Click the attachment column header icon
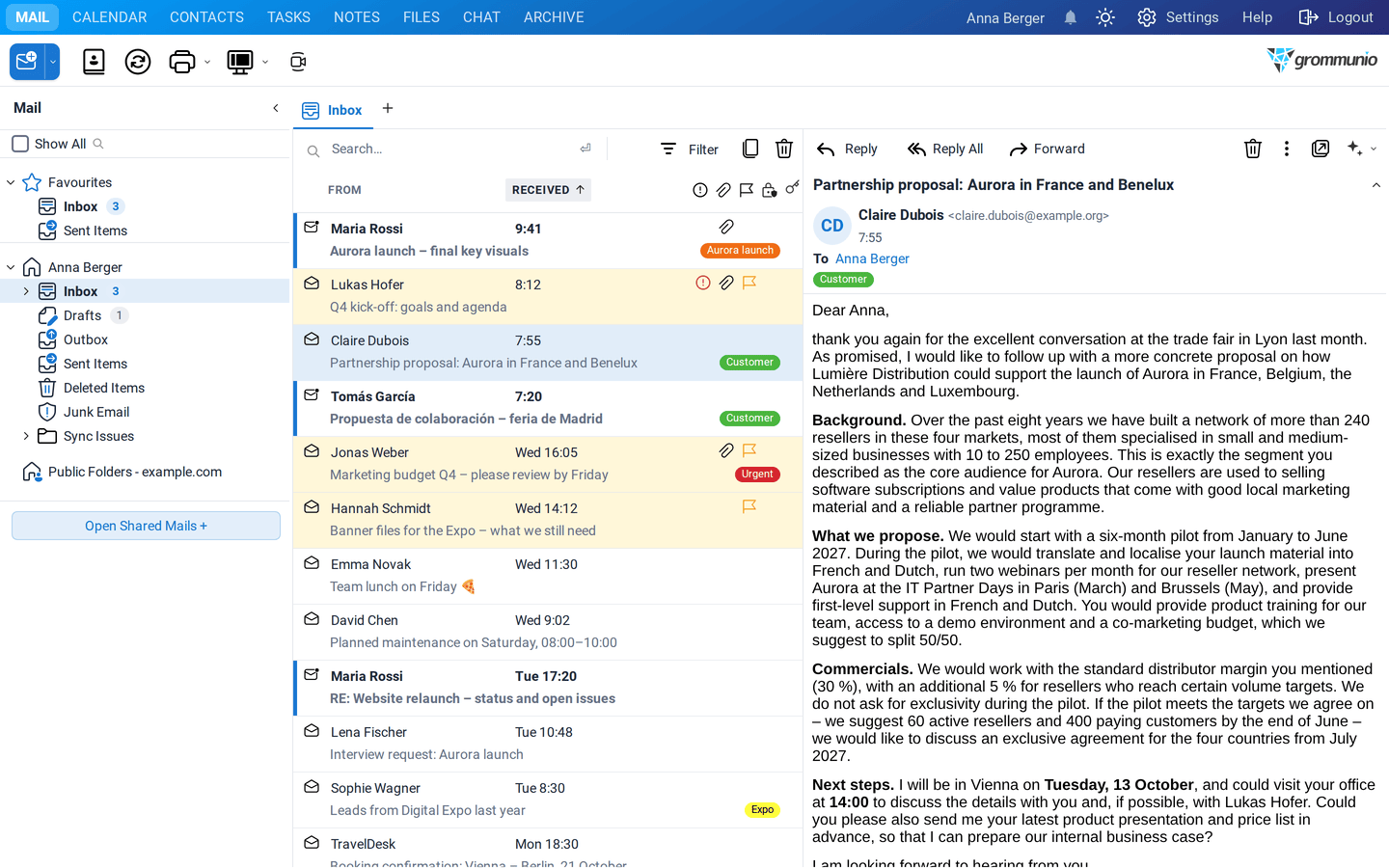The width and height of the screenshot is (1389, 868). click(x=723, y=190)
